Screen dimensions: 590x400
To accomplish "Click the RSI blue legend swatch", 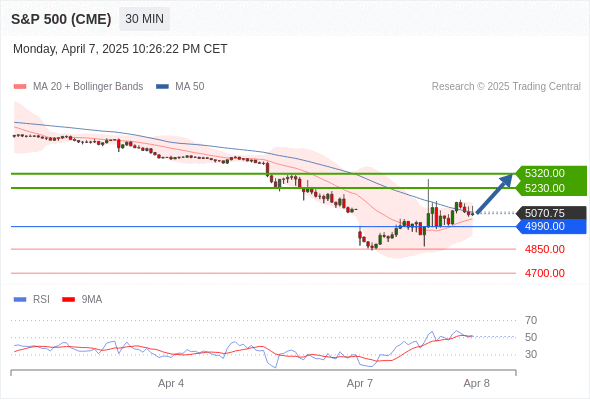I will 20,300.
